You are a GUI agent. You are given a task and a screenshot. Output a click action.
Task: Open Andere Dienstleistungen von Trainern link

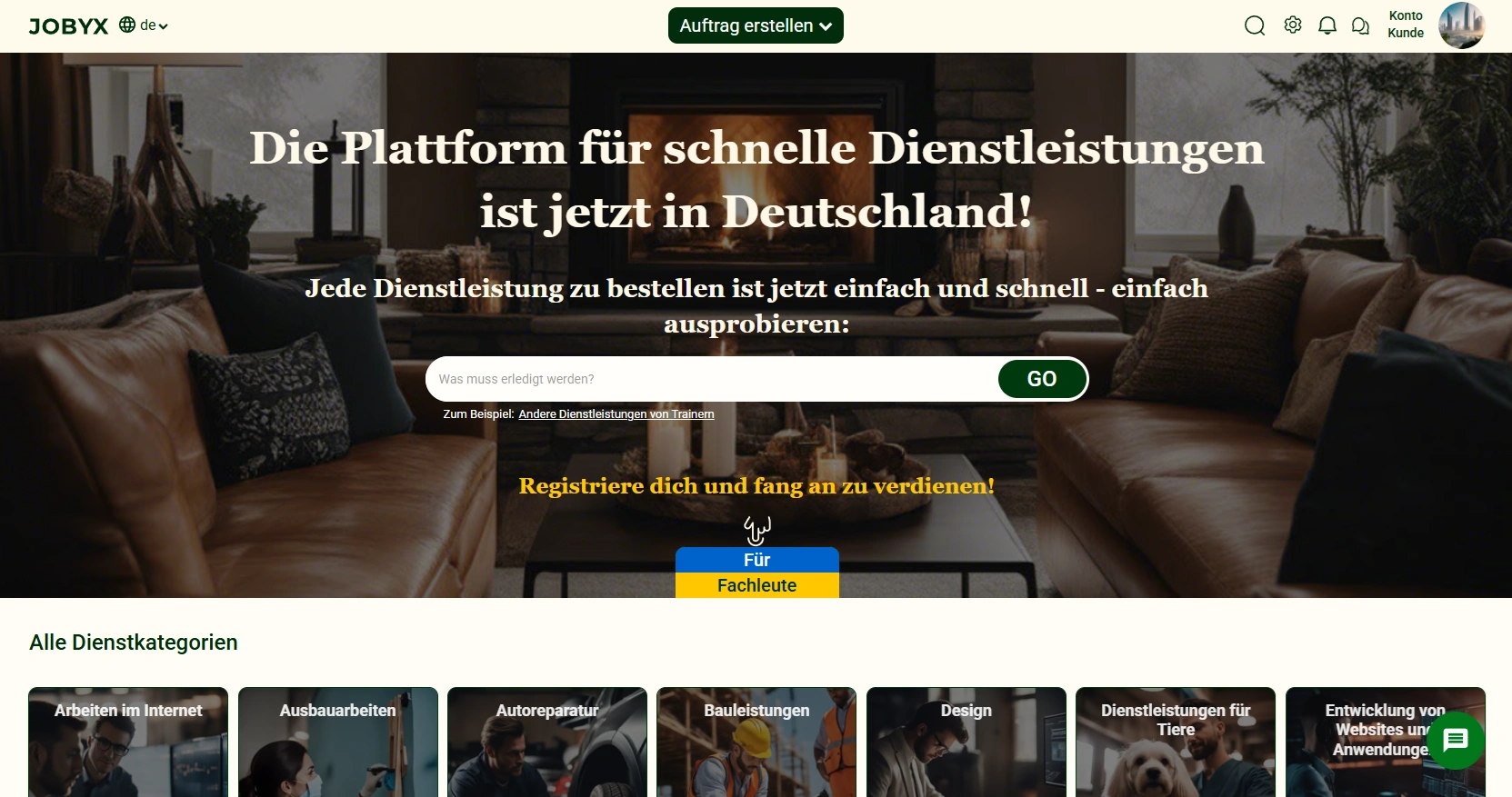point(616,414)
